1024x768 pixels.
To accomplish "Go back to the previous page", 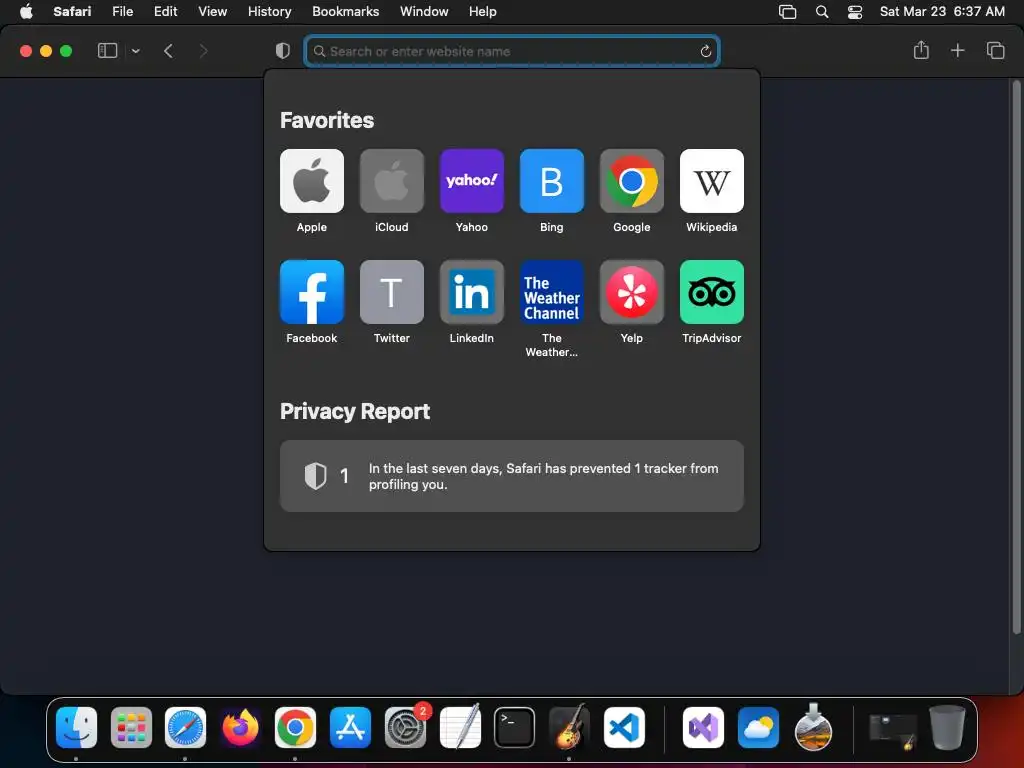I will (168, 51).
